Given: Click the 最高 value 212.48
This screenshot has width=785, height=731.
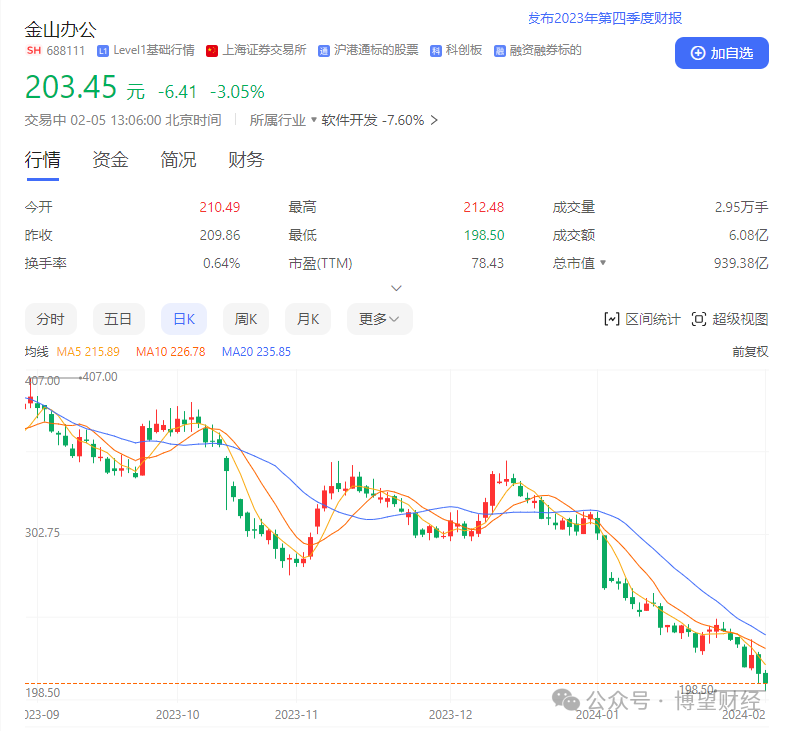Looking at the screenshot, I should tap(484, 207).
